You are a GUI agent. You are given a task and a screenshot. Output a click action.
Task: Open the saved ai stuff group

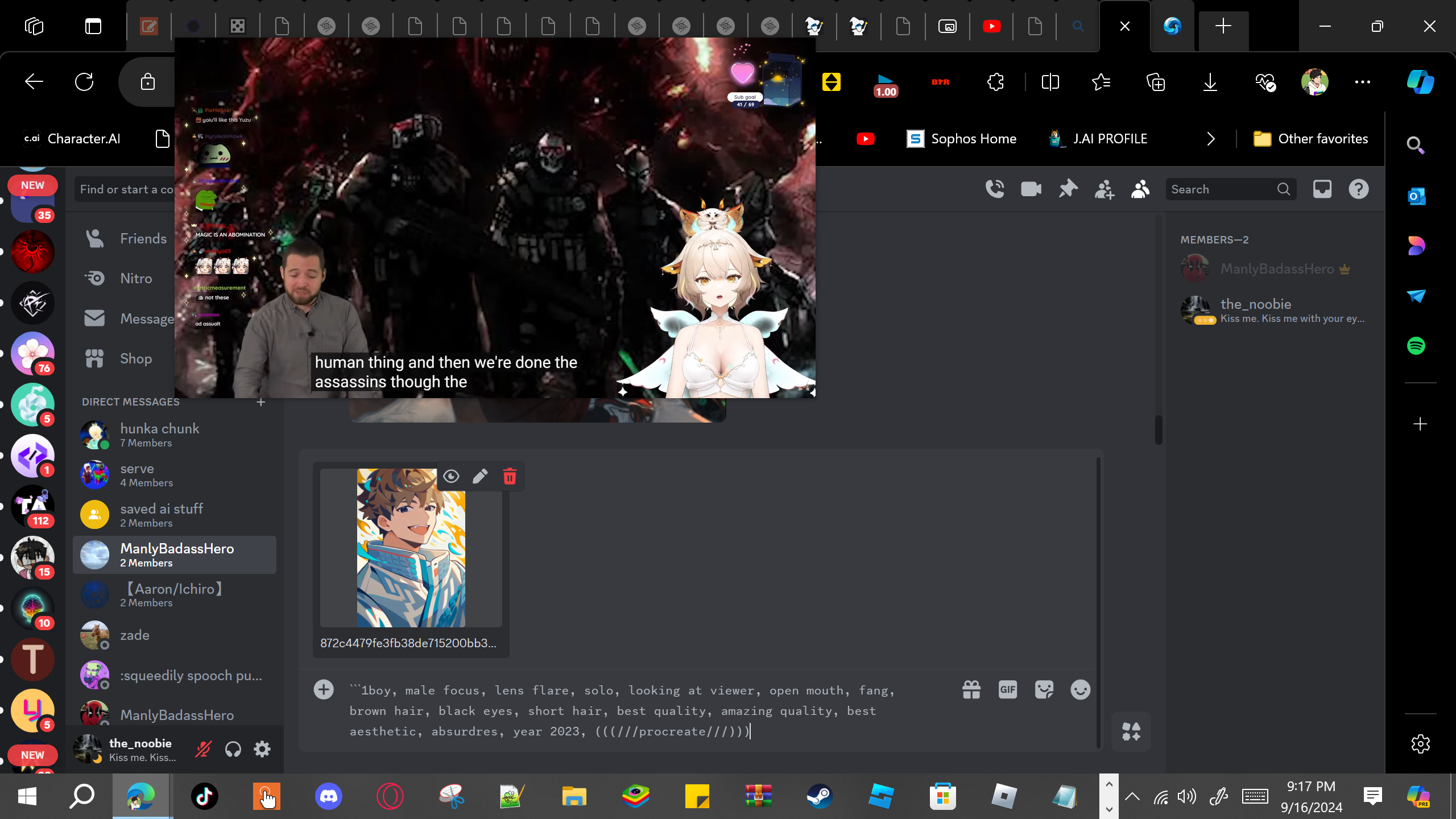click(175, 515)
